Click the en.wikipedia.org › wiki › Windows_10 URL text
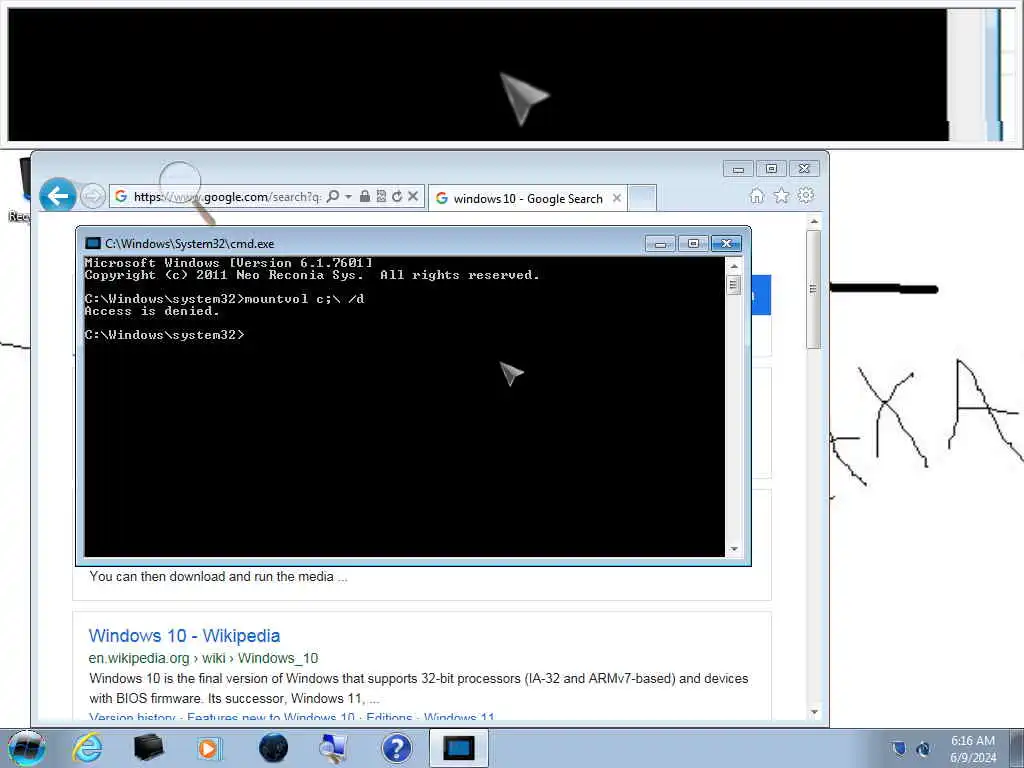The image size is (1024, 768). pos(203,658)
